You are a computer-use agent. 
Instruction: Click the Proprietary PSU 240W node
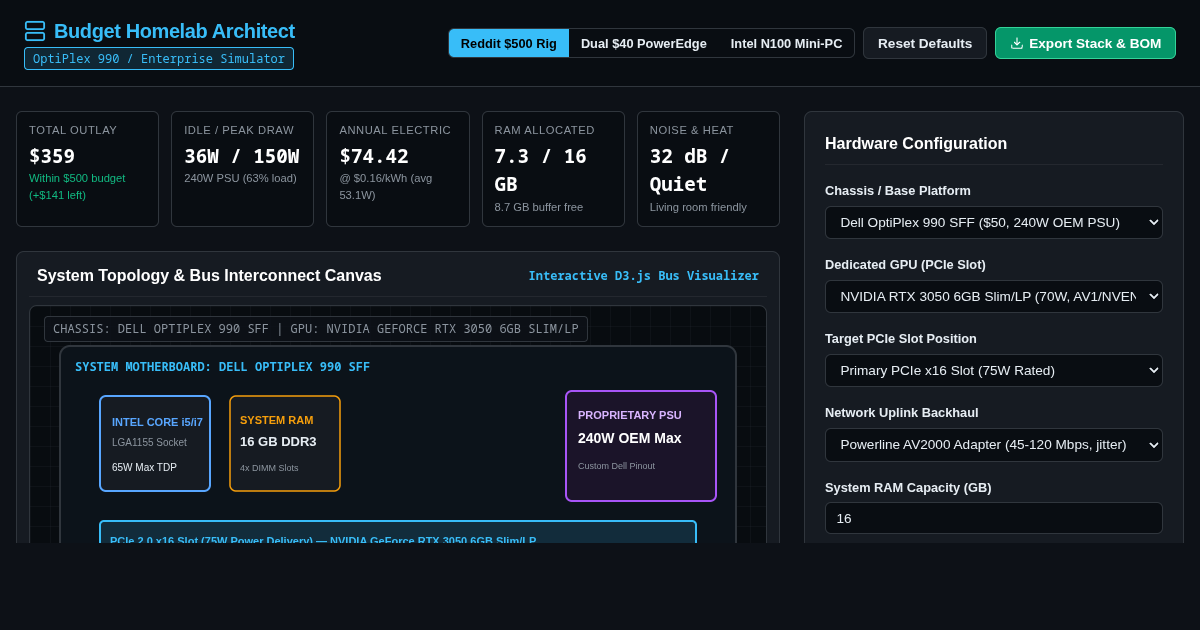click(641, 445)
